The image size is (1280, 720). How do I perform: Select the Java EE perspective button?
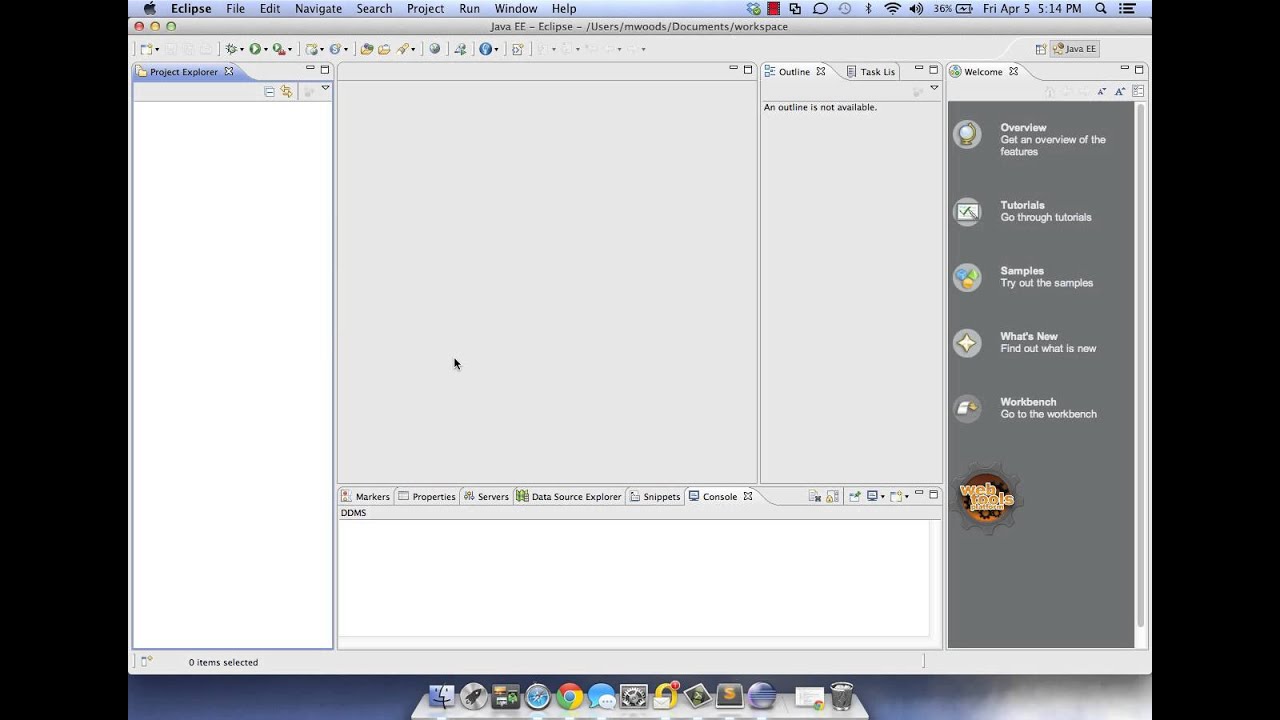point(1075,49)
